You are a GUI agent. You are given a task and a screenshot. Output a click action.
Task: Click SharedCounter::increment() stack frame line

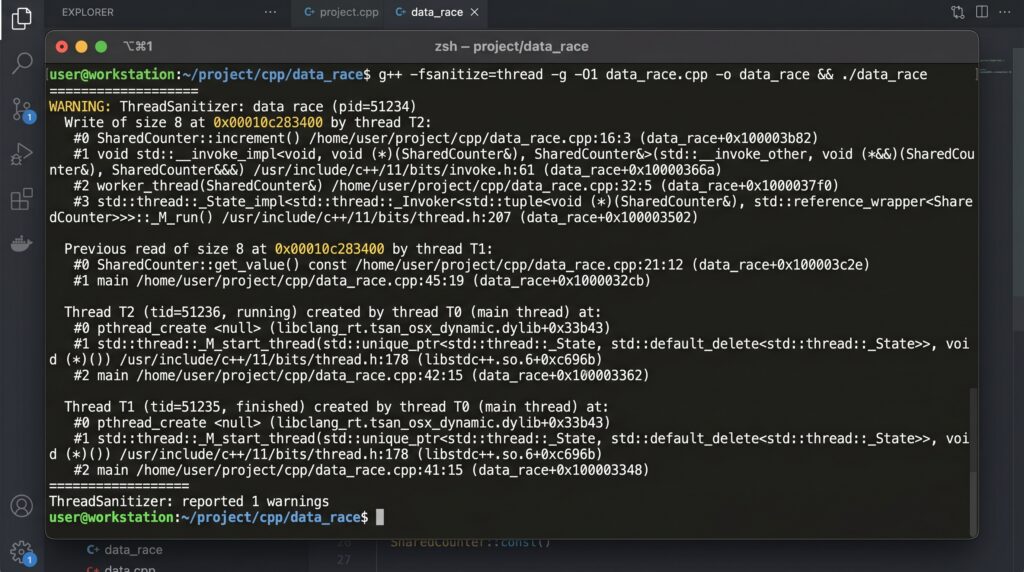pos(445,138)
